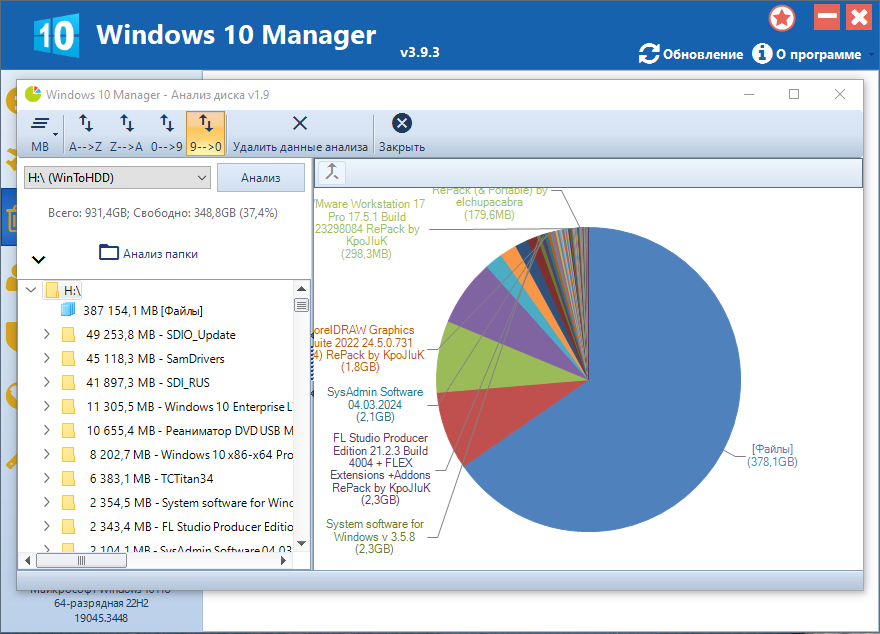The width and height of the screenshot is (880, 634).
Task: Open the H:\ (WinToHDD) drive dropdown
Action: coord(117,178)
